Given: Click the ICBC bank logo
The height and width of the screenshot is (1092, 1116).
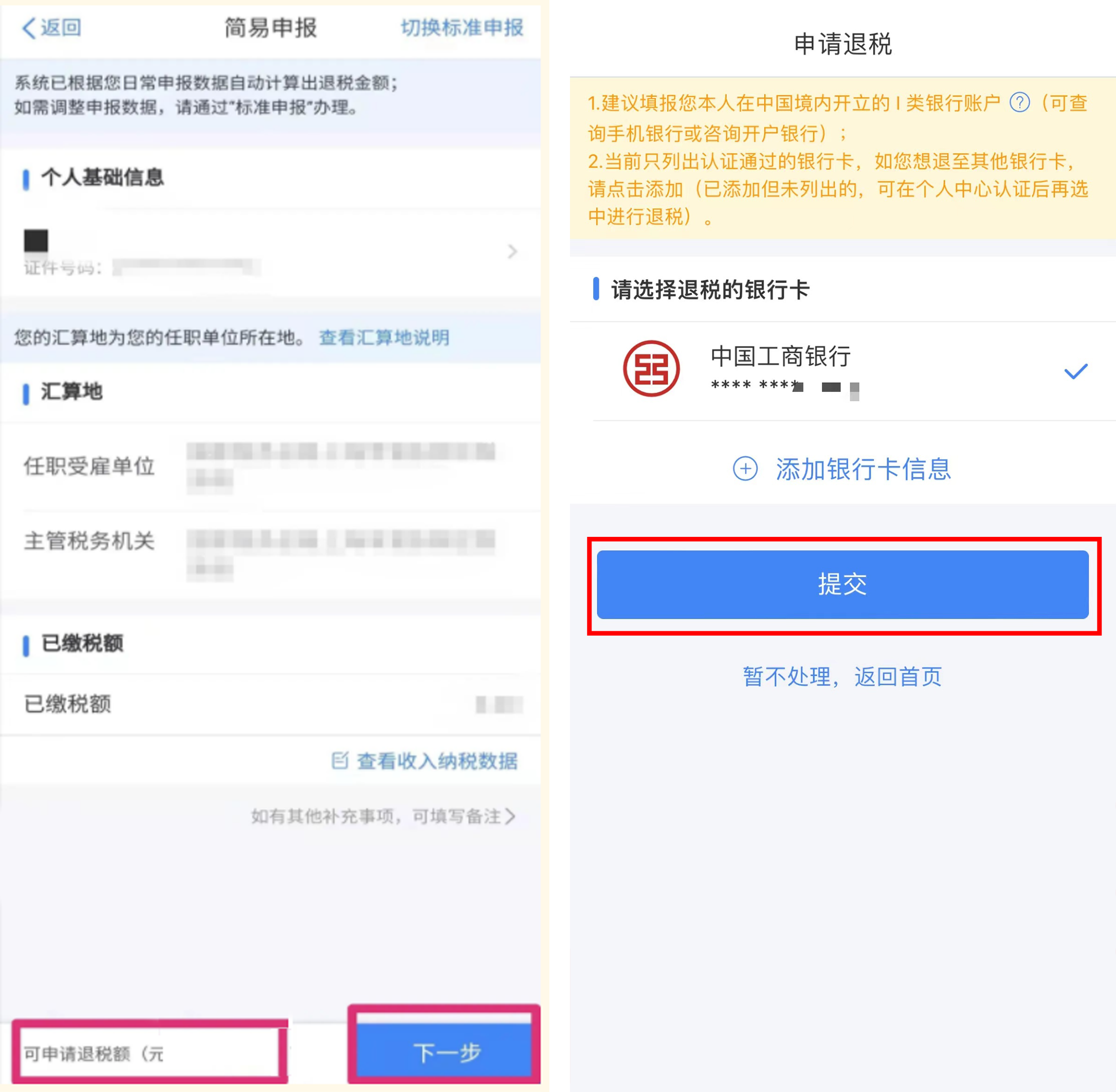Looking at the screenshot, I should coord(651,368).
